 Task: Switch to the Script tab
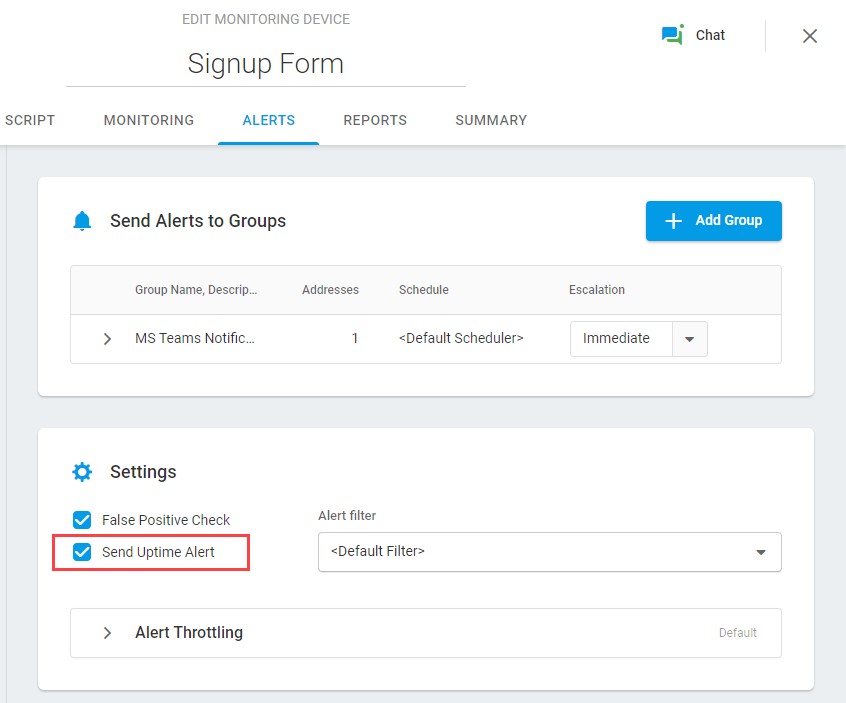coord(30,120)
